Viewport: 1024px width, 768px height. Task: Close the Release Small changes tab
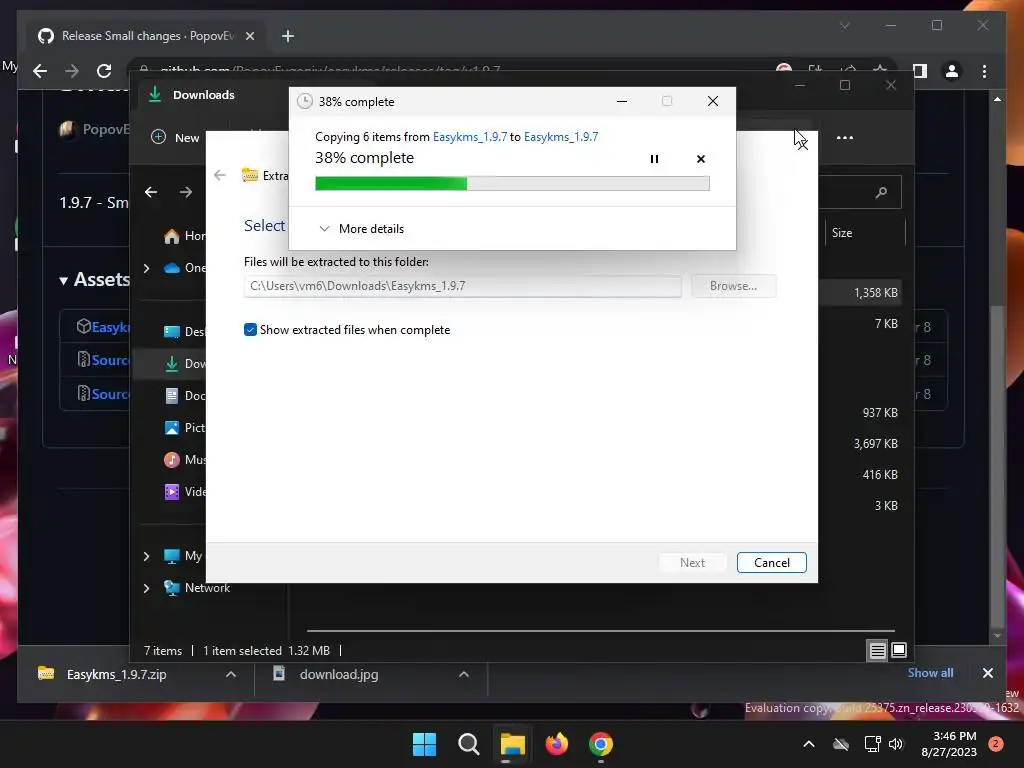pyautogui.click(x=249, y=36)
